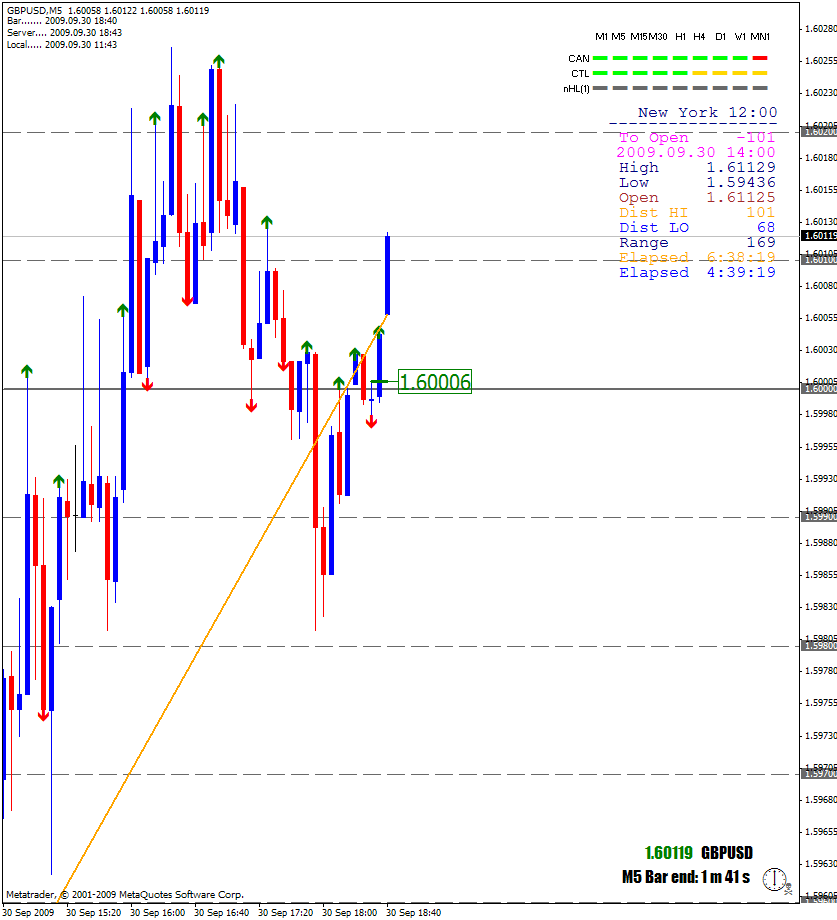This screenshot has width=837, height=920.
Task: Click the blue 'Elapsed 4:39:19' row
Action: pos(697,272)
